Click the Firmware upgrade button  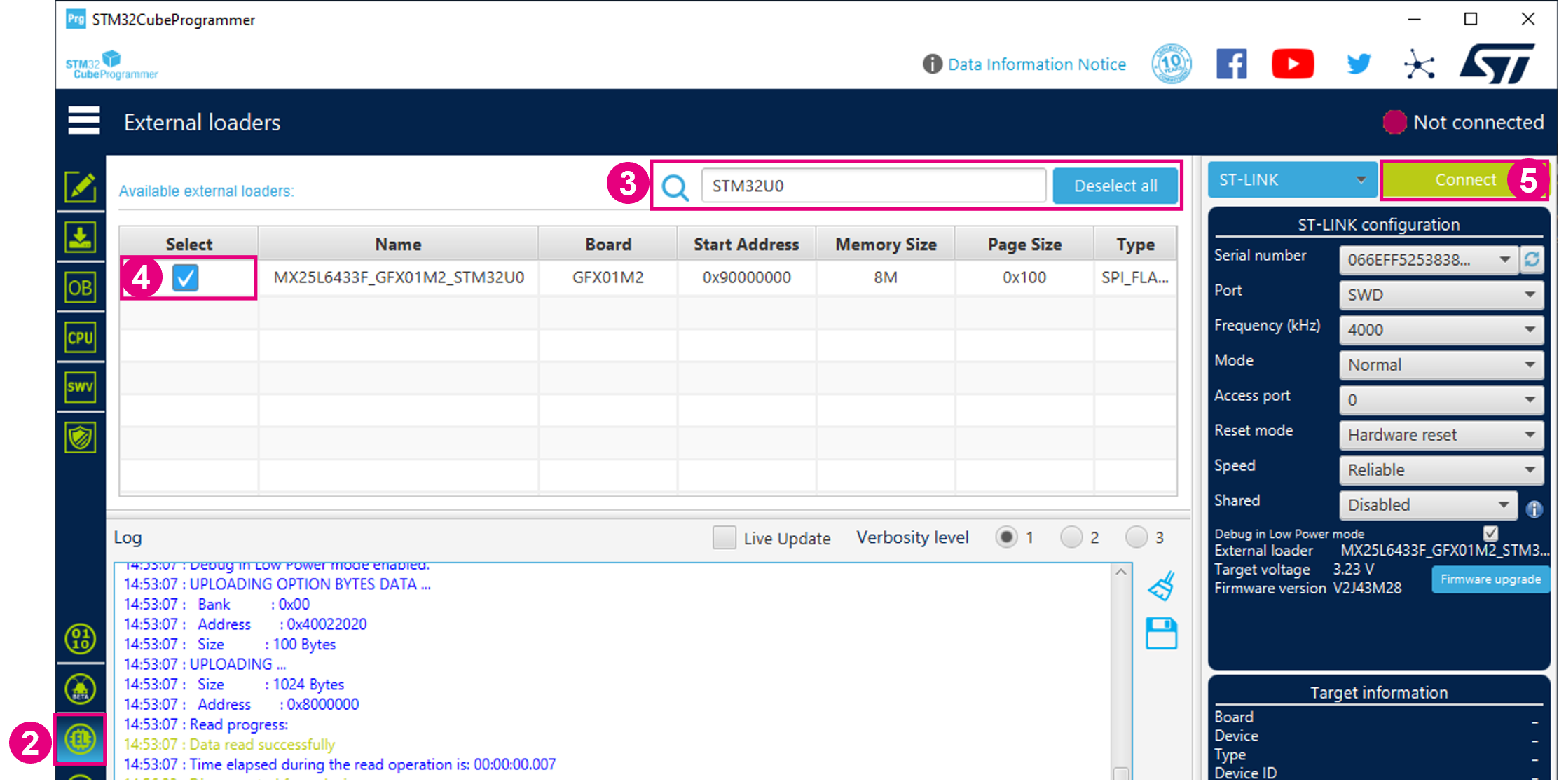1490,579
